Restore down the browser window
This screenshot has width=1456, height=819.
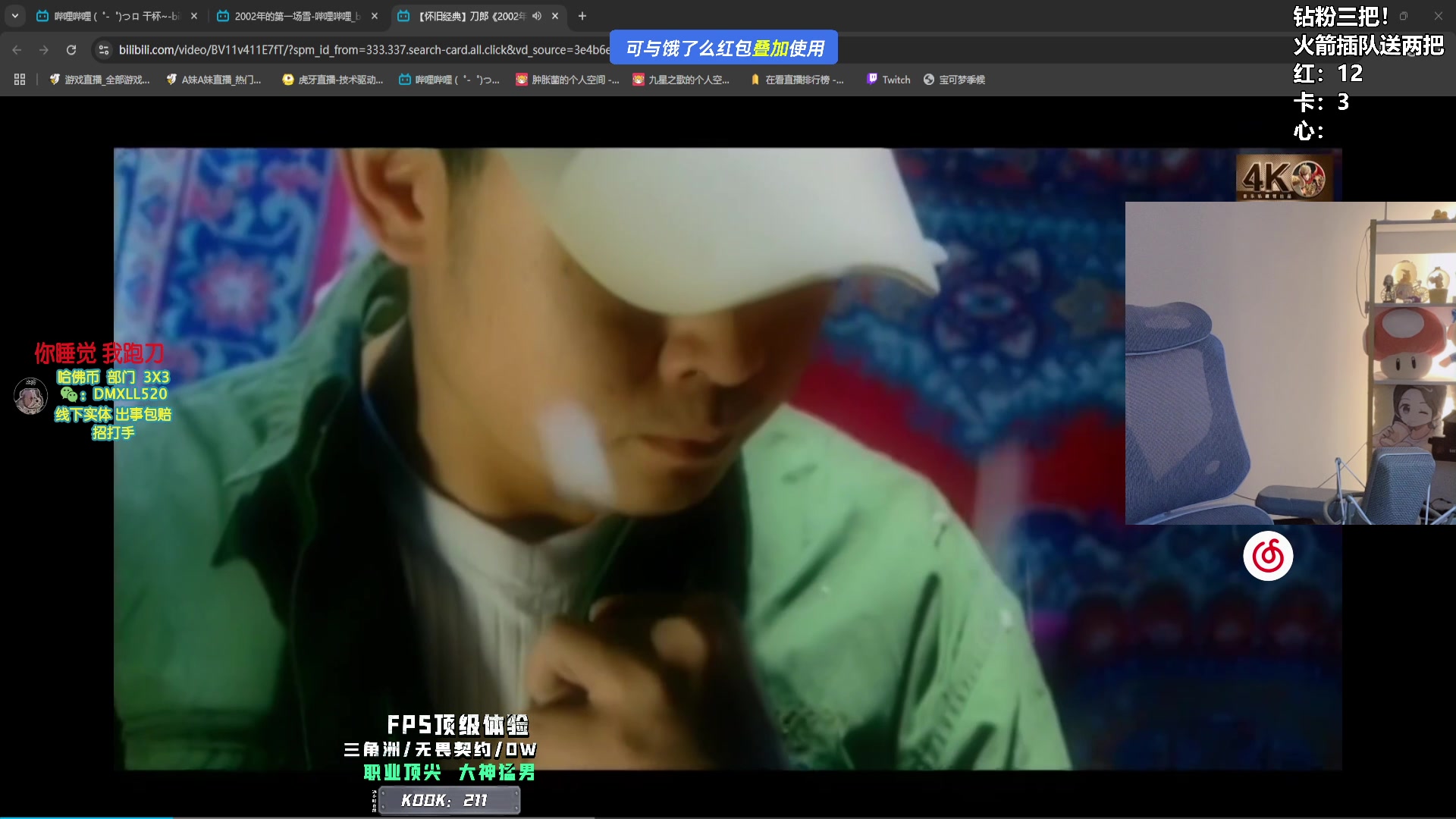(1404, 16)
